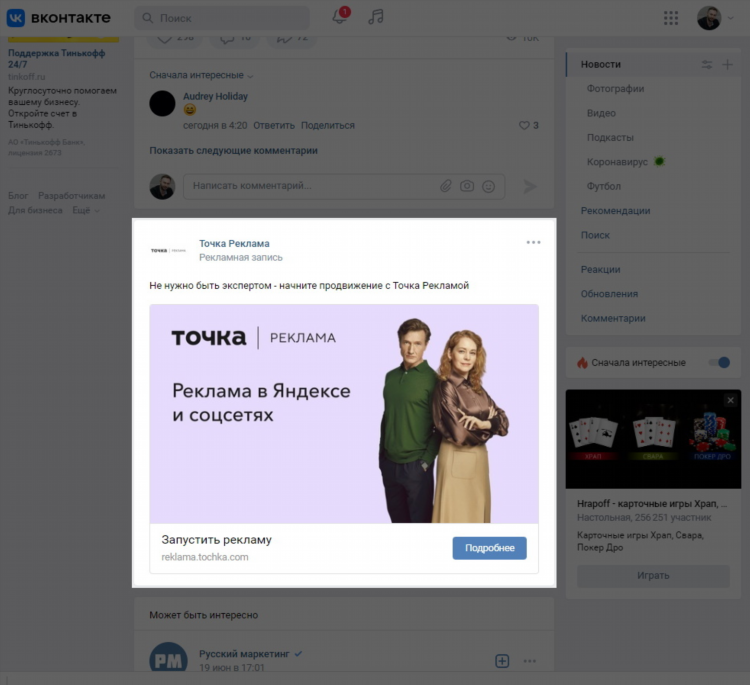Add a new feed tab plus icon
The width and height of the screenshot is (750, 685).
727,65
